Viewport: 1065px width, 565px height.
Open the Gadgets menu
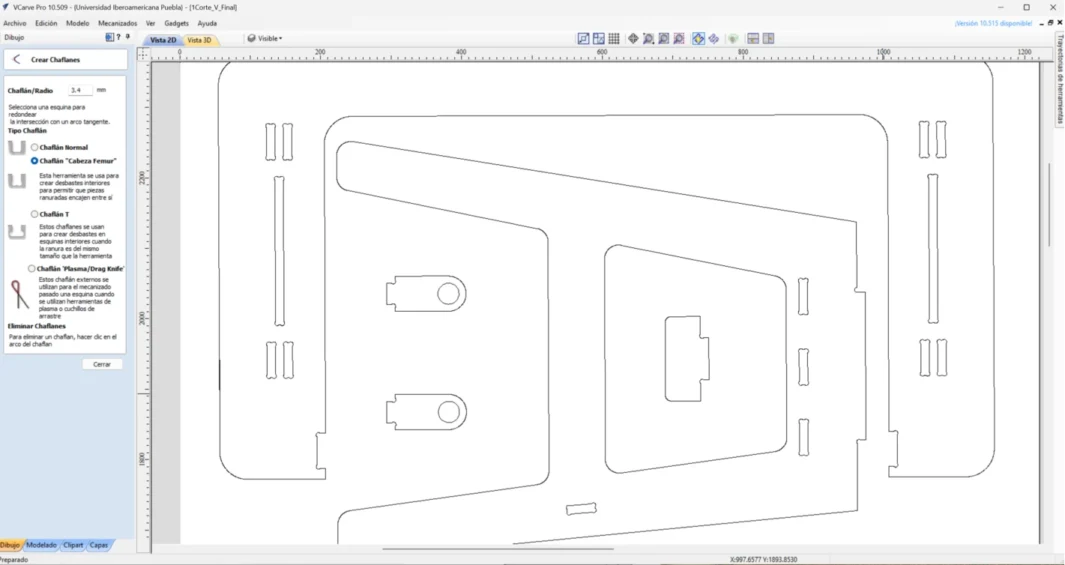pos(177,23)
